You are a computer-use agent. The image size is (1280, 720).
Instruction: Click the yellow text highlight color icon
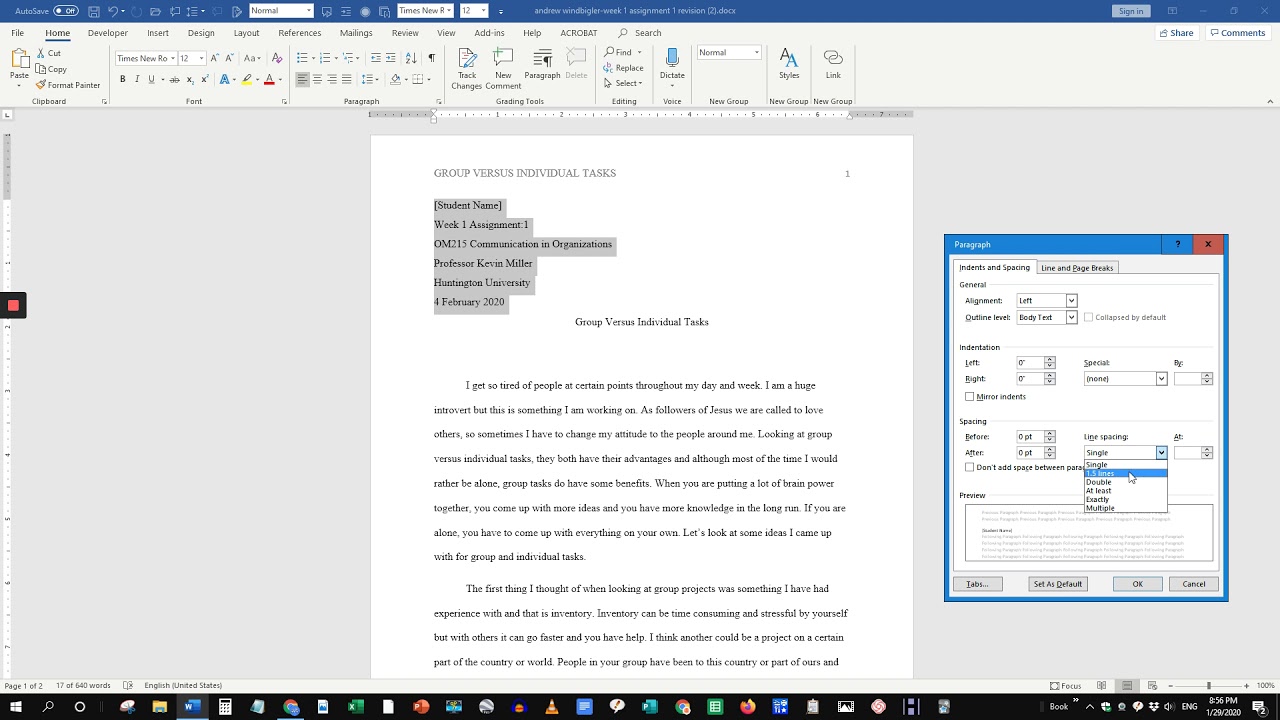pyautogui.click(x=246, y=79)
